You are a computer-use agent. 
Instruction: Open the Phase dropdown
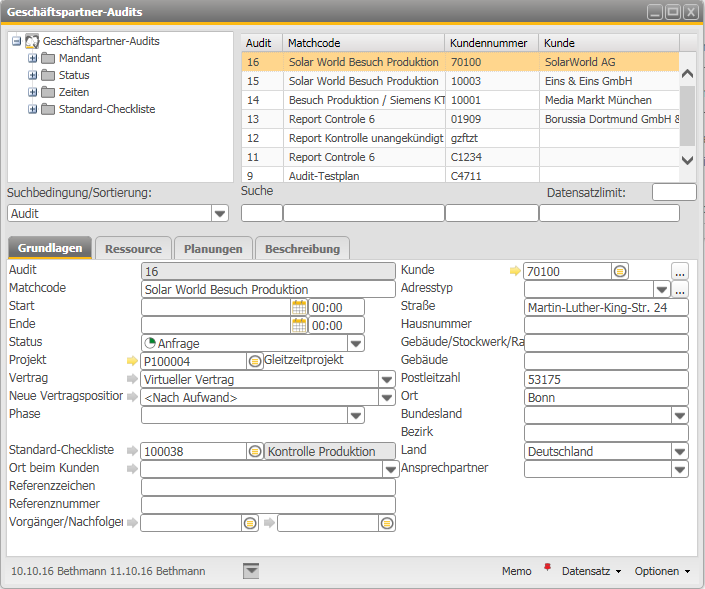tap(356, 415)
